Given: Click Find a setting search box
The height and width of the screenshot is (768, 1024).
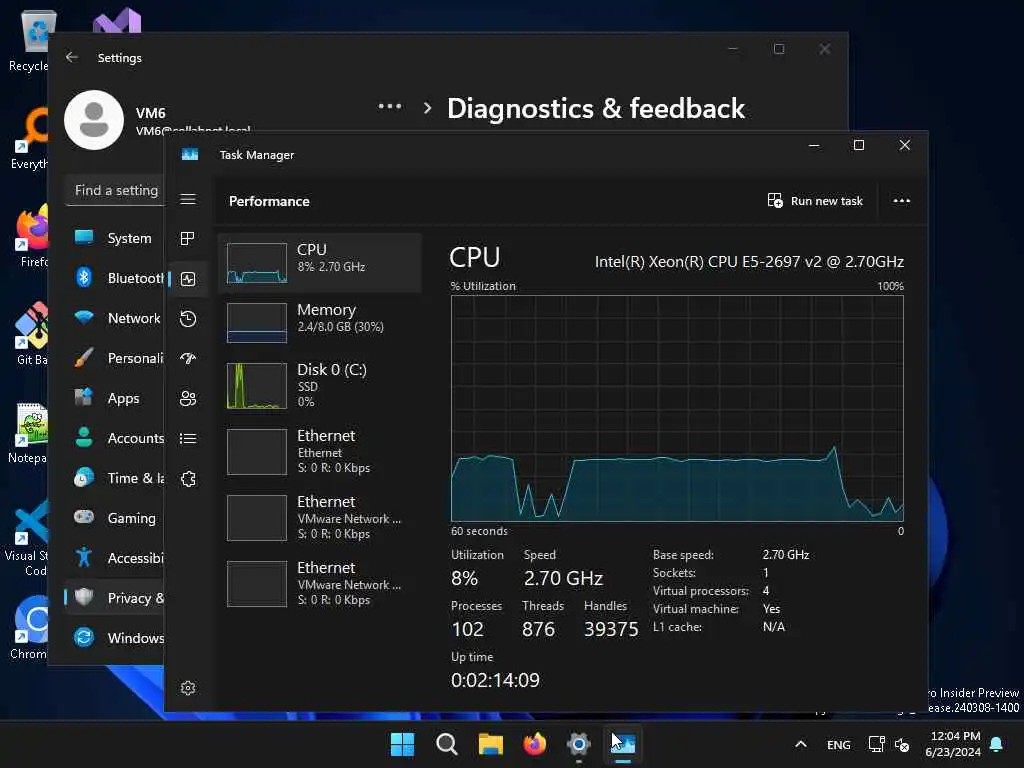Looking at the screenshot, I should [115, 190].
